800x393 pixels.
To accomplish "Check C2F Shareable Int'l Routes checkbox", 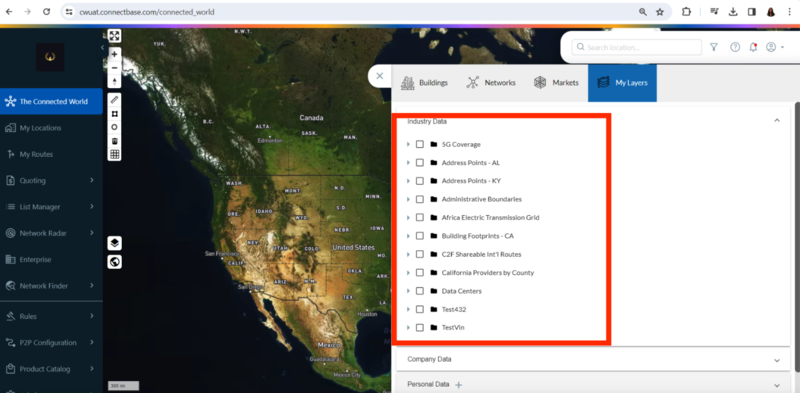I will pos(419,254).
